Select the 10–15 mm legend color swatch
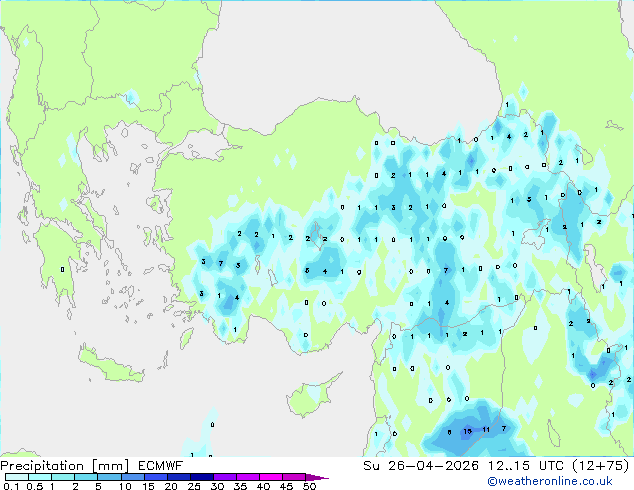Image resolution: width=634 pixels, height=490 pixels. tap(133, 477)
